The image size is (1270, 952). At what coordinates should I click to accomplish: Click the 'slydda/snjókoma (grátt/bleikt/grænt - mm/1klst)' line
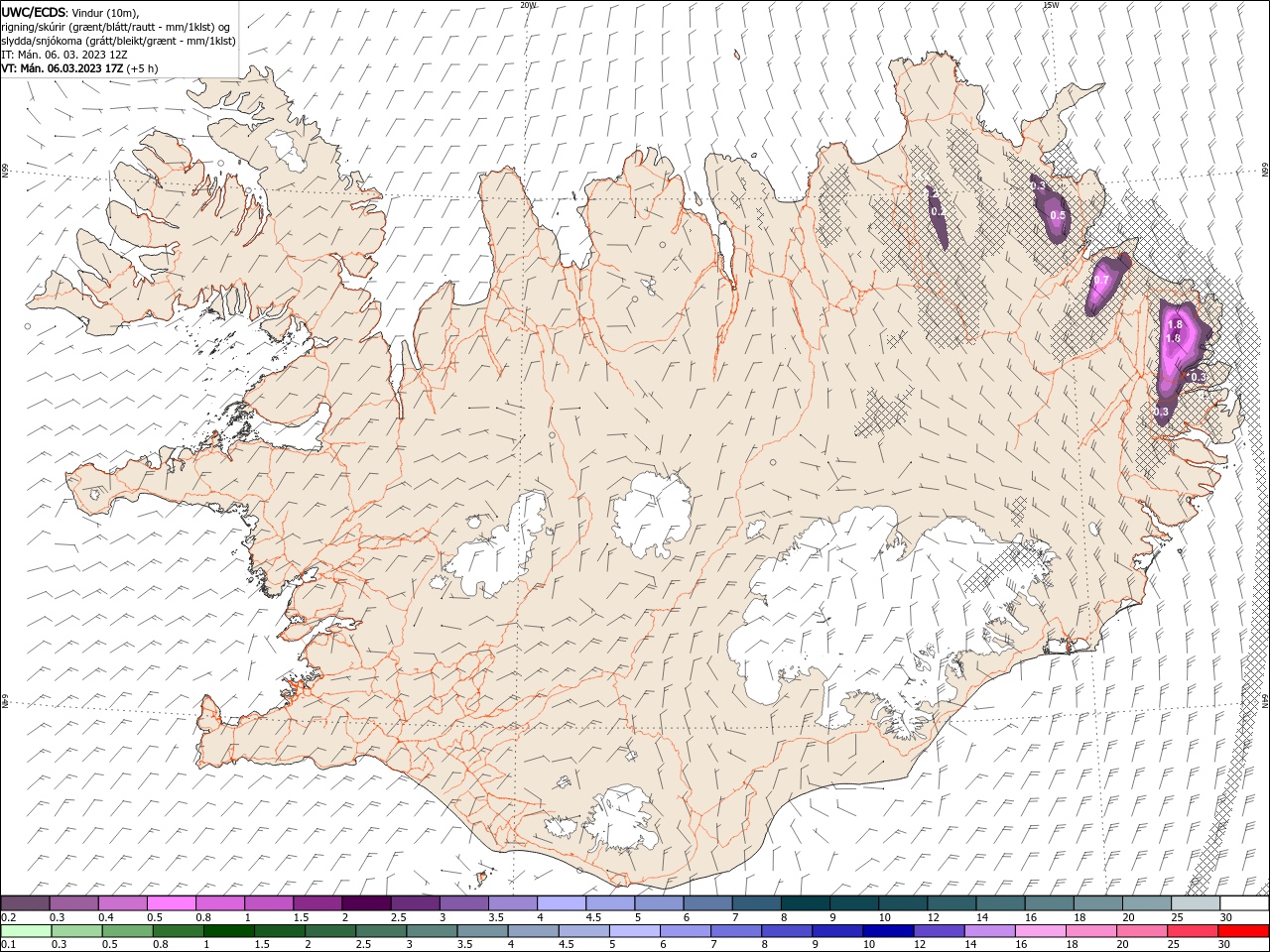pos(117,40)
